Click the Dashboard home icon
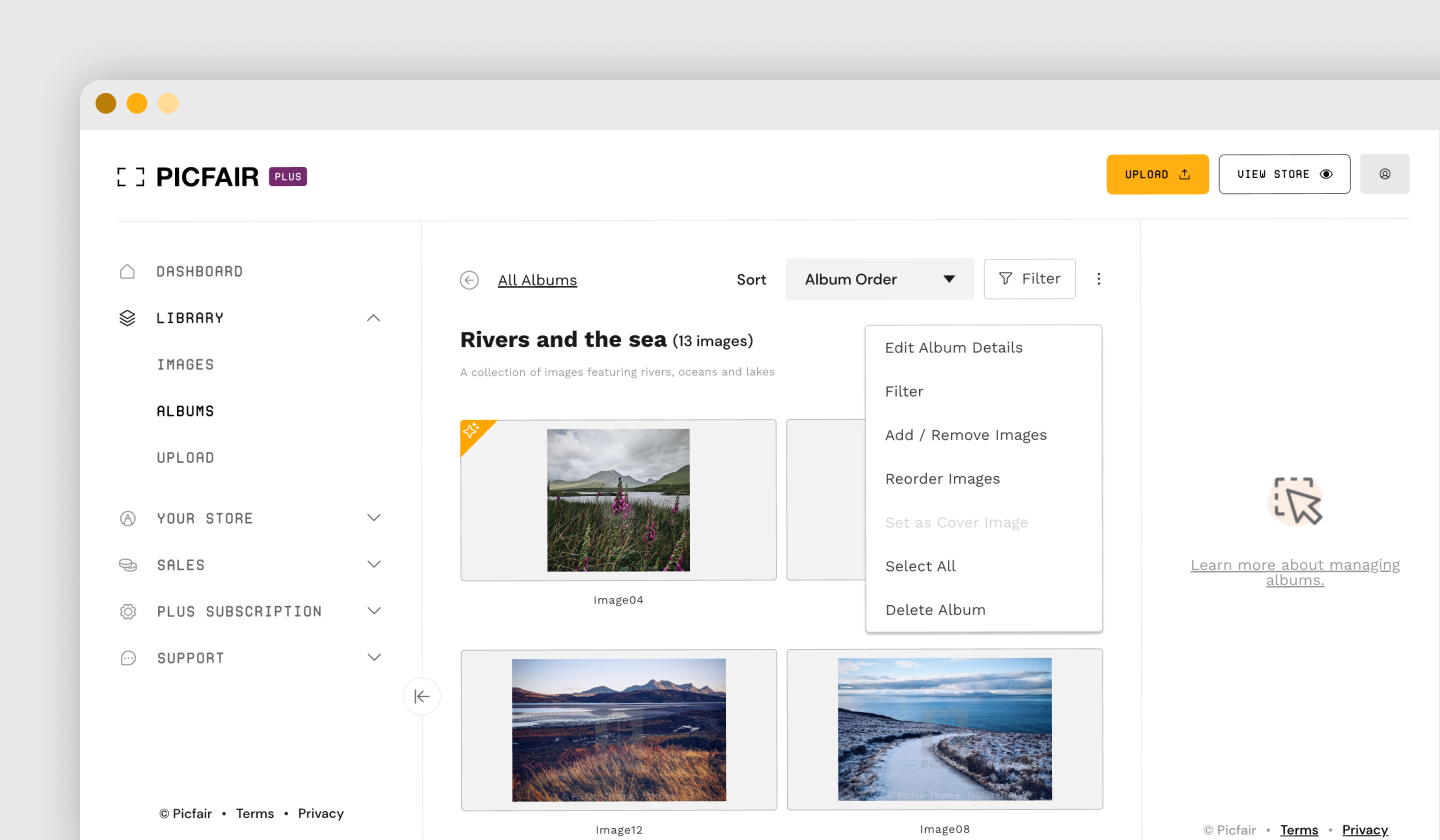Viewport: 1440px width, 840px height. (127, 271)
